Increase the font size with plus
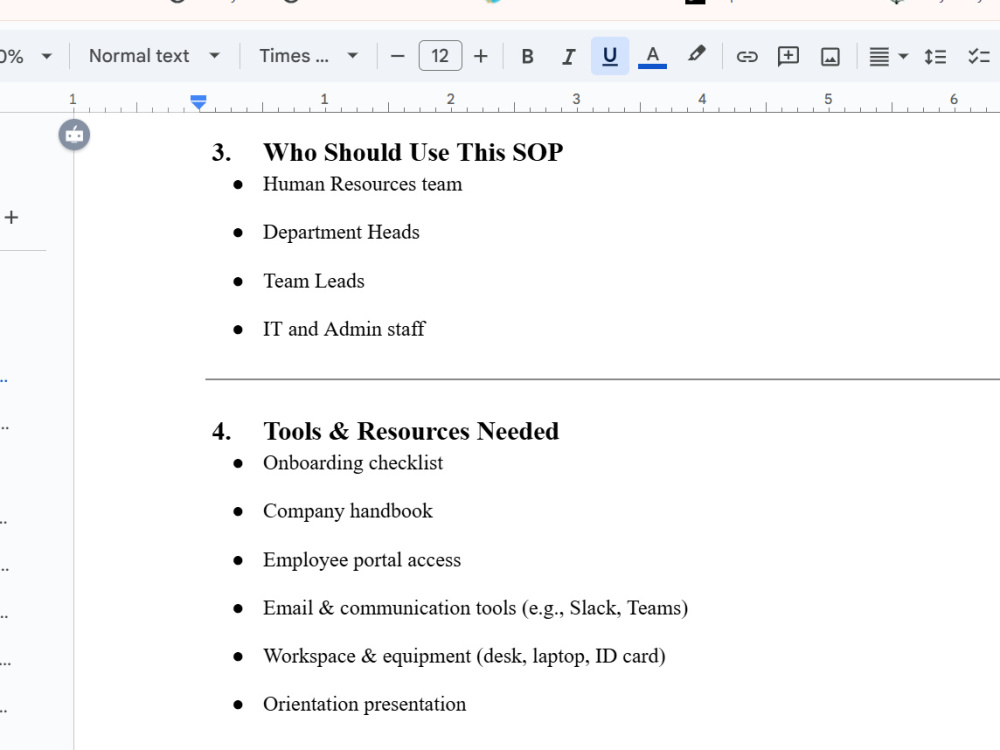Image resolution: width=1000 pixels, height=750 pixels. pyautogui.click(x=481, y=56)
